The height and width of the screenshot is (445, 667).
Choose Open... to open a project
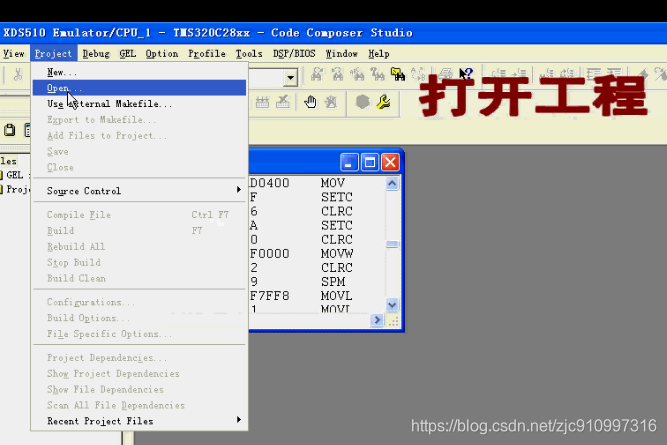[140, 88]
